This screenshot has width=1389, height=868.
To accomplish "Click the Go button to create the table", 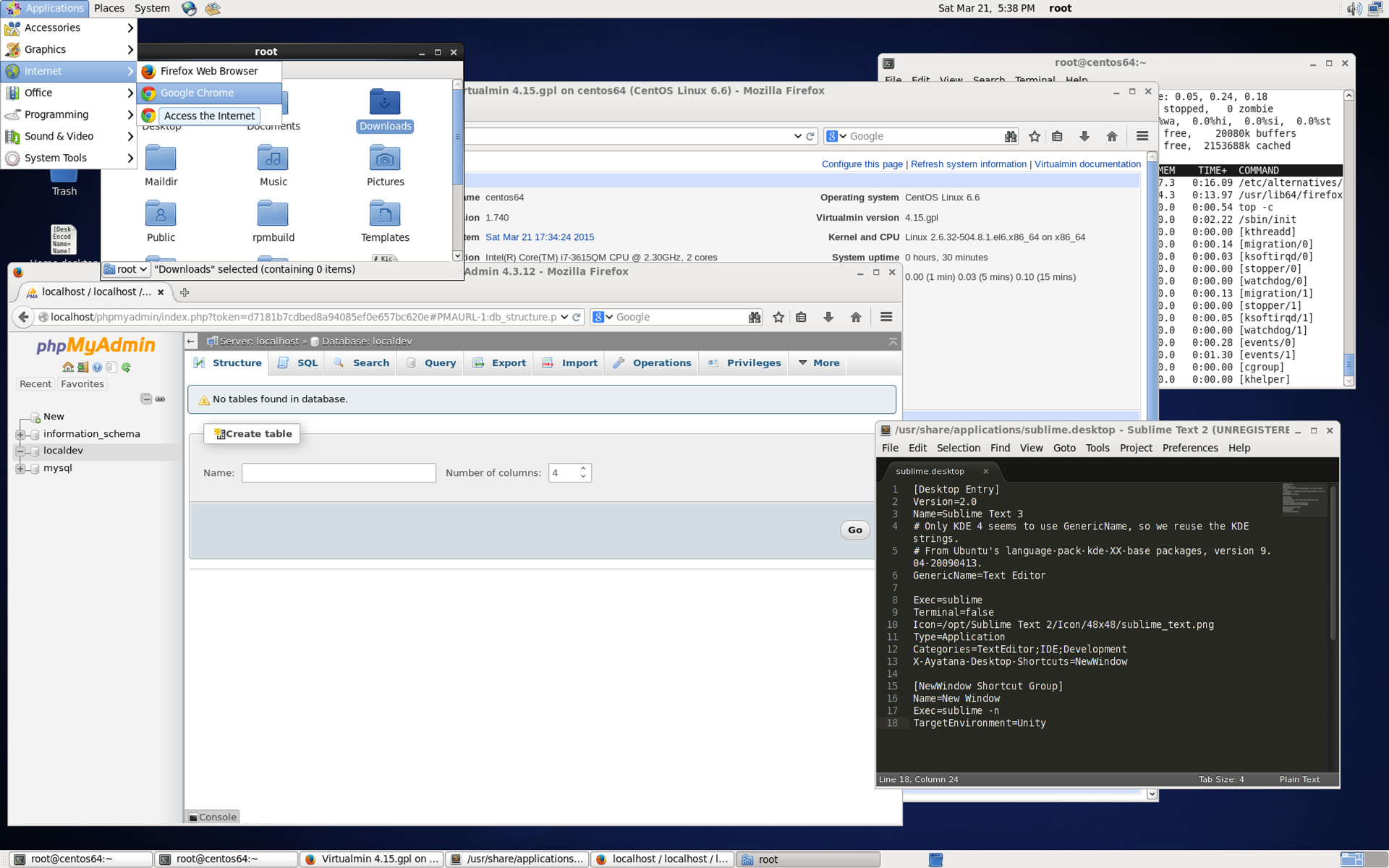I will coord(854,530).
